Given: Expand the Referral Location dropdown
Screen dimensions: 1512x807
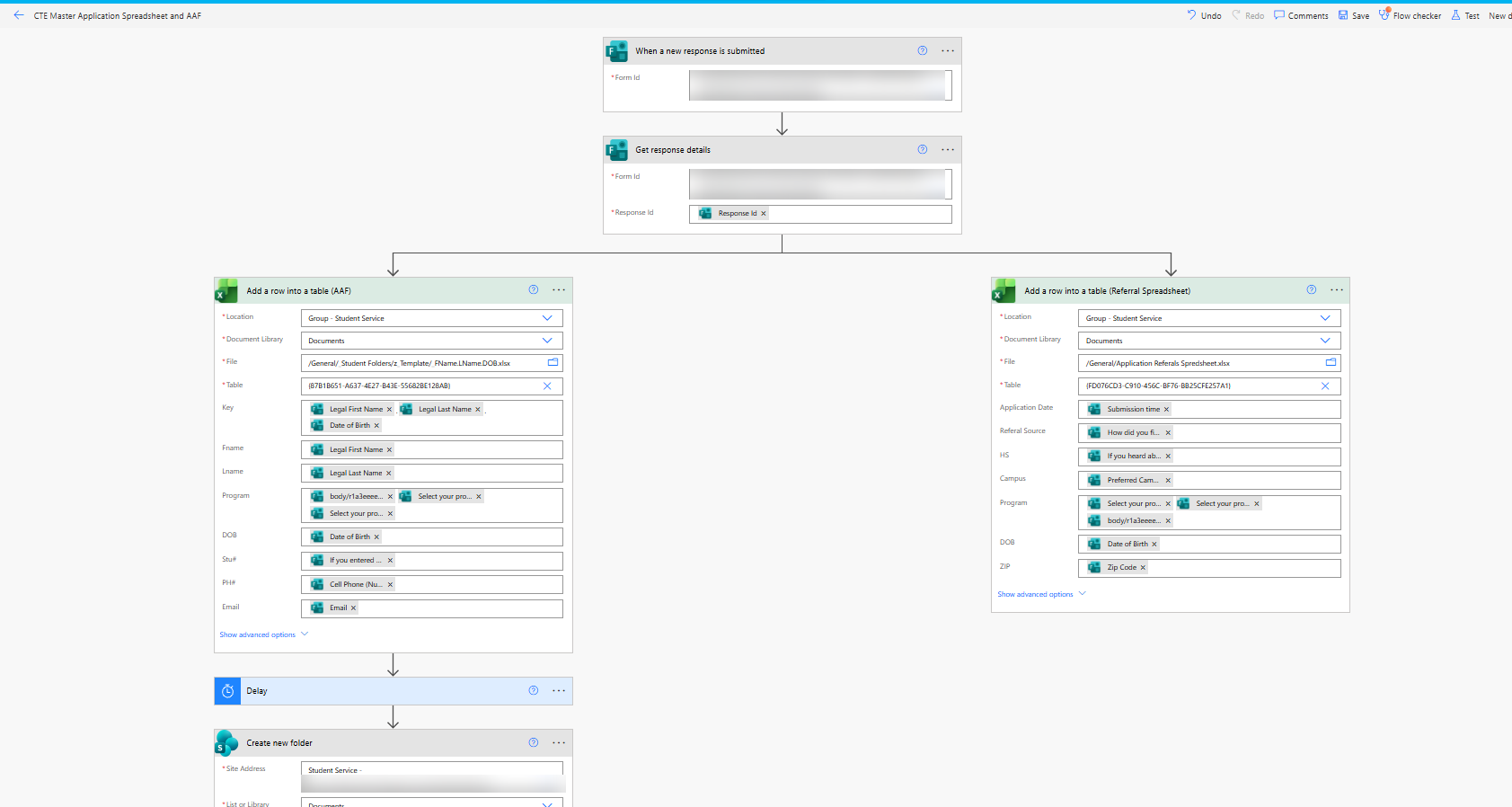Looking at the screenshot, I should [x=1324, y=317].
